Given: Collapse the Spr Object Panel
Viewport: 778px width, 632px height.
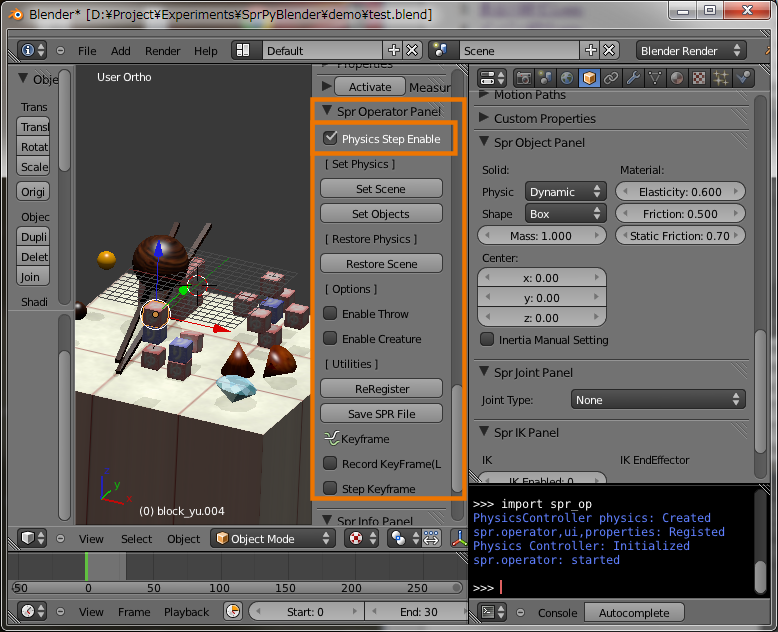Looking at the screenshot, I should pyautogui.click(x=484, y=141).
